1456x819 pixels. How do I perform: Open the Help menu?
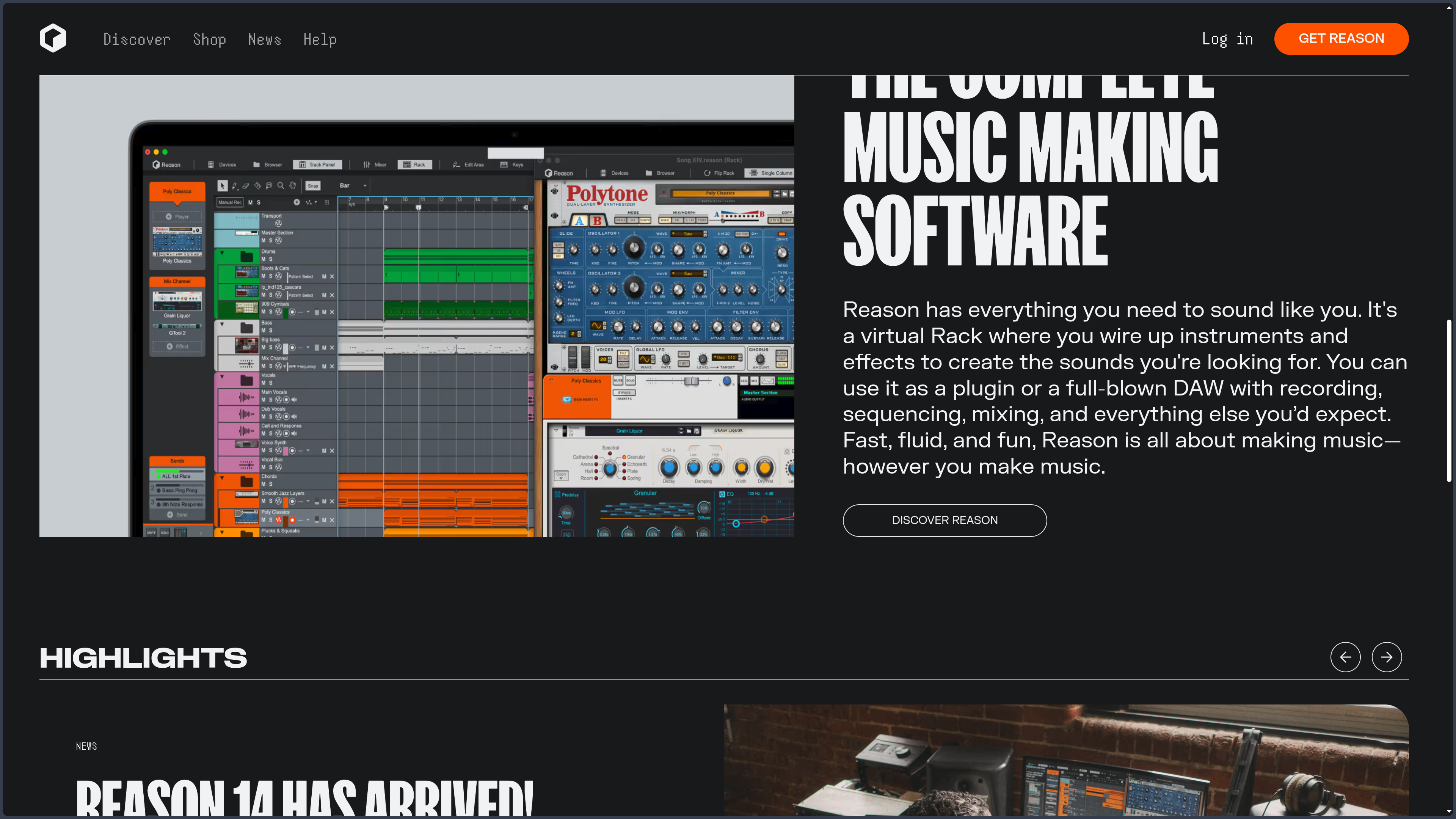320,39
